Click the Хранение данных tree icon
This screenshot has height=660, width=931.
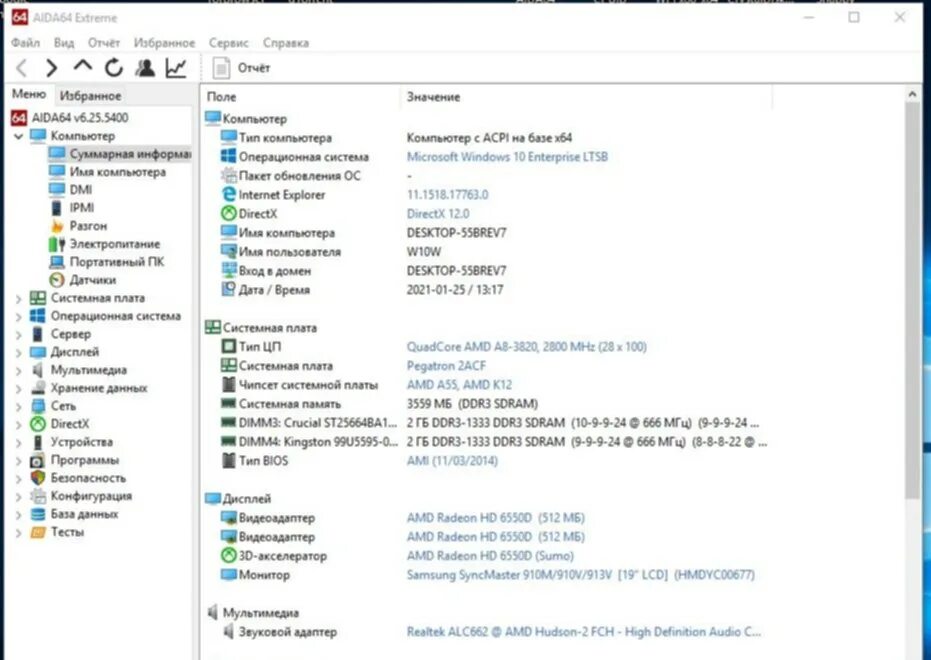click(38, 388)
